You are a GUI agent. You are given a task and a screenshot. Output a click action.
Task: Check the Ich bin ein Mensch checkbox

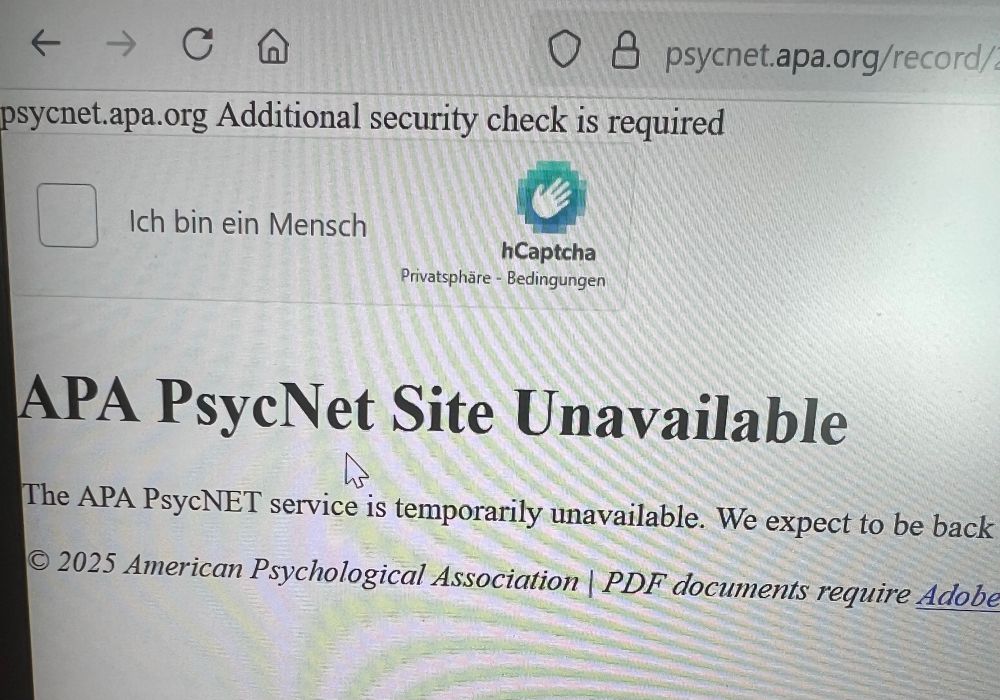[68, 215]
